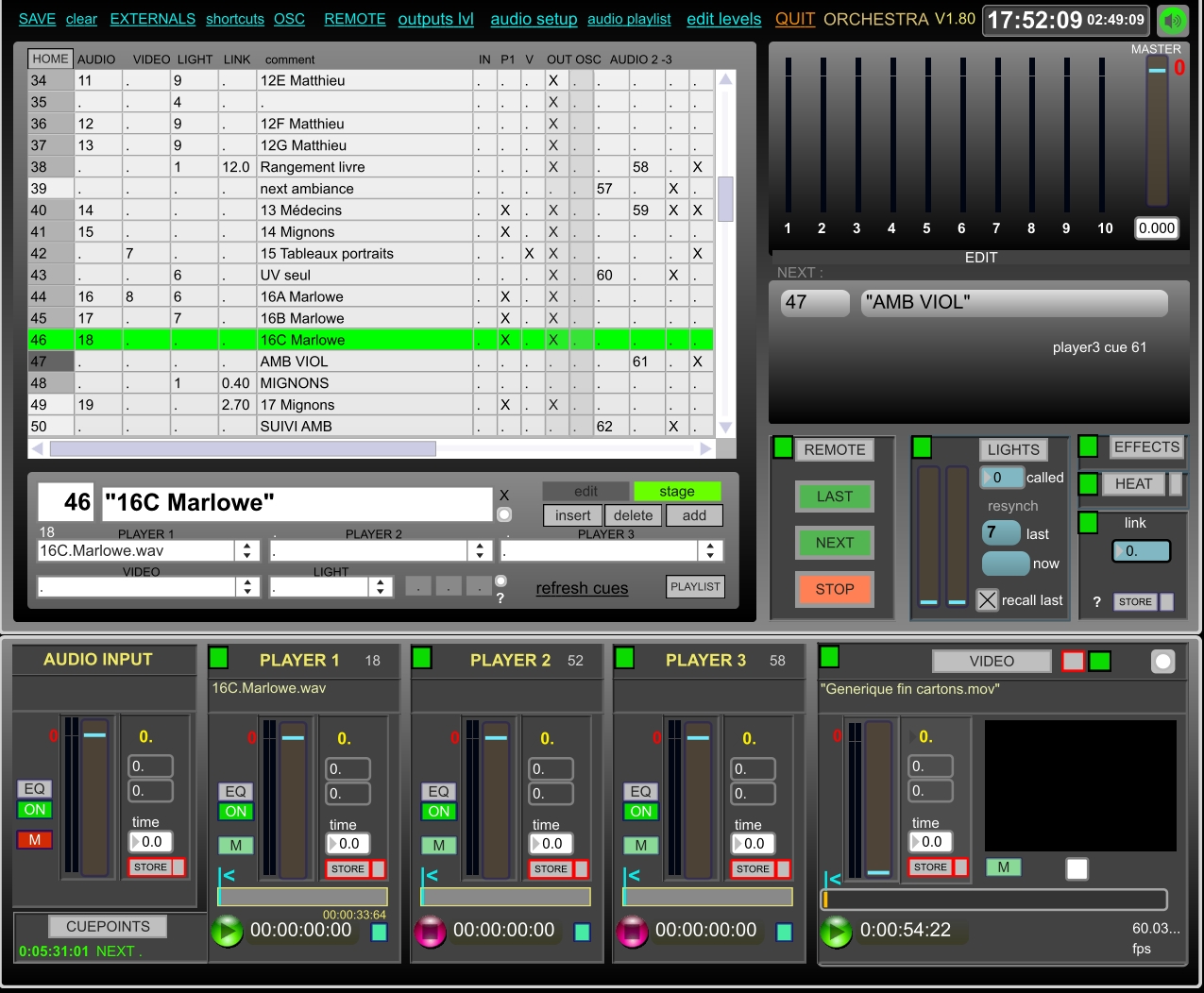Viewport: 1204px width, 993px height.
Task: Open the audio setup menu
Action: pos(534,19)
